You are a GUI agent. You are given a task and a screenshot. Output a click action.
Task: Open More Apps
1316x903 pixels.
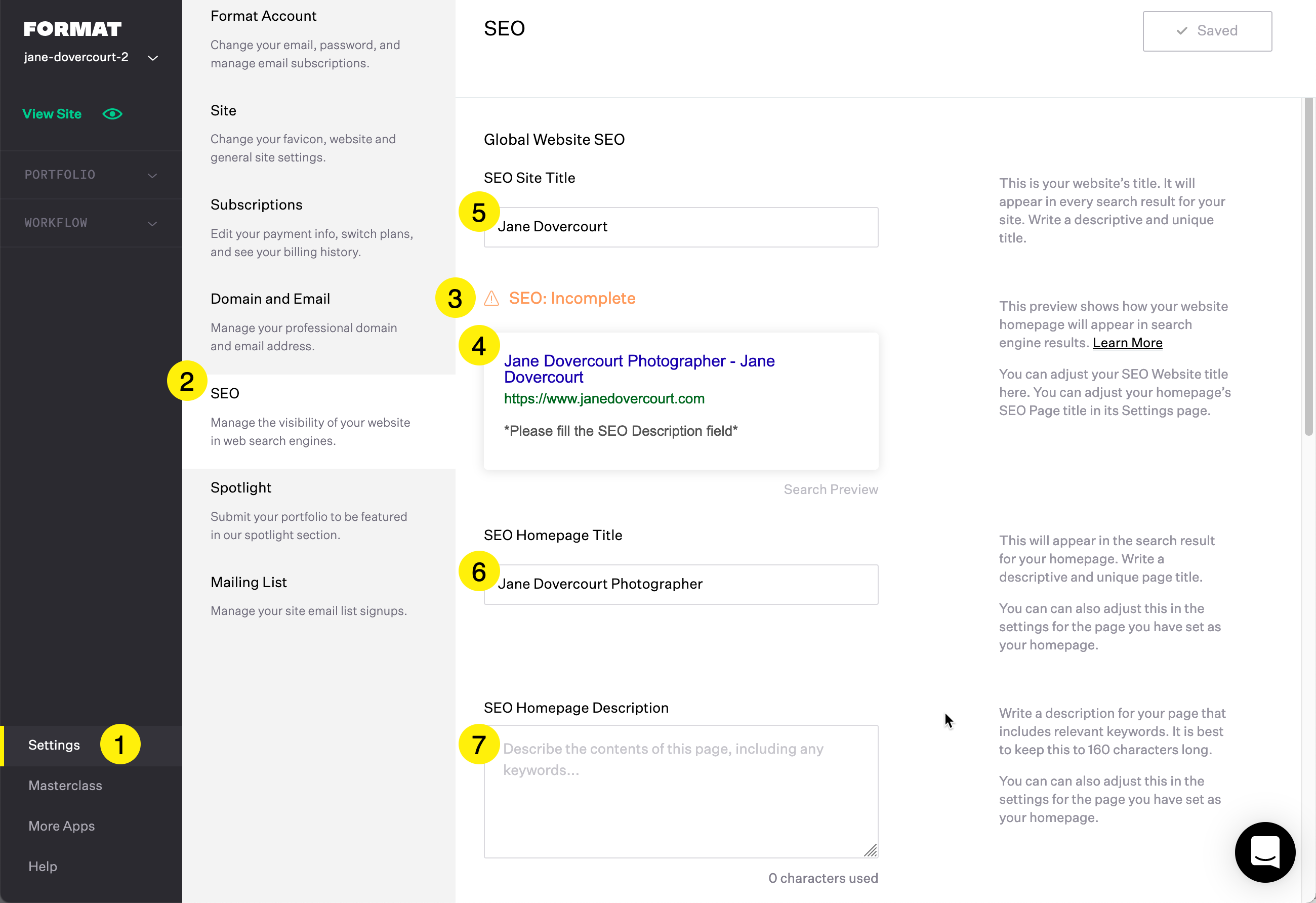pos(61,826)
